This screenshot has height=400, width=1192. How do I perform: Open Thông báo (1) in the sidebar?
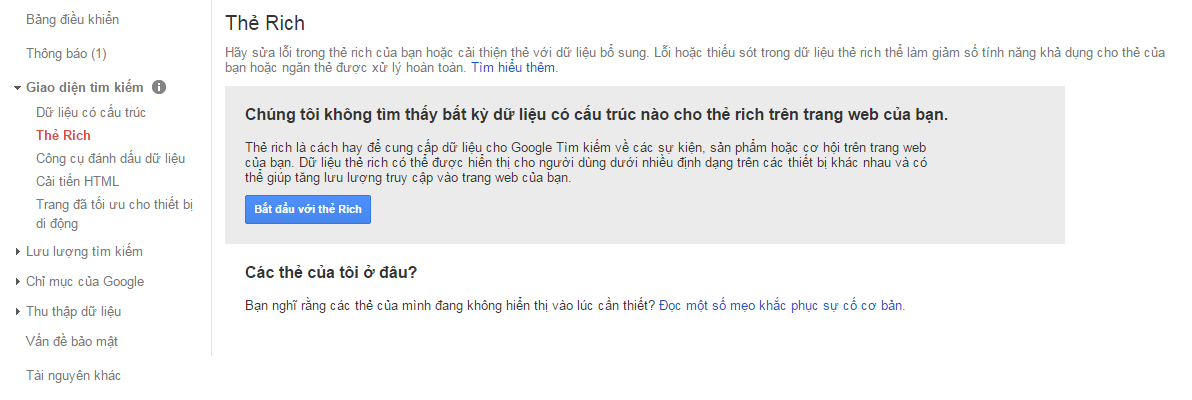(x=66, y=53)
